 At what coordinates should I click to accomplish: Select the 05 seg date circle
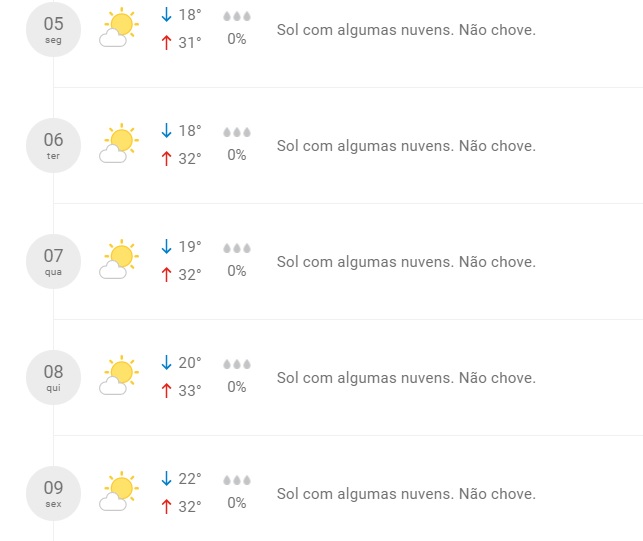(53, 29)
